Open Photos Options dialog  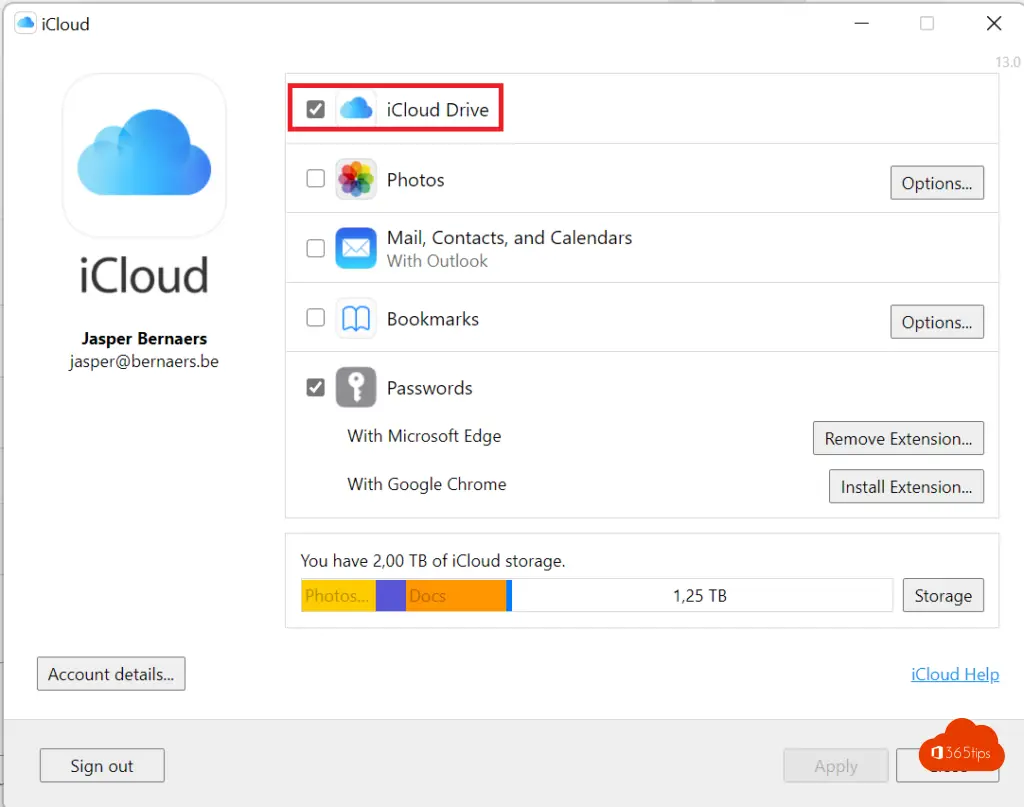[x=936, y=183]
